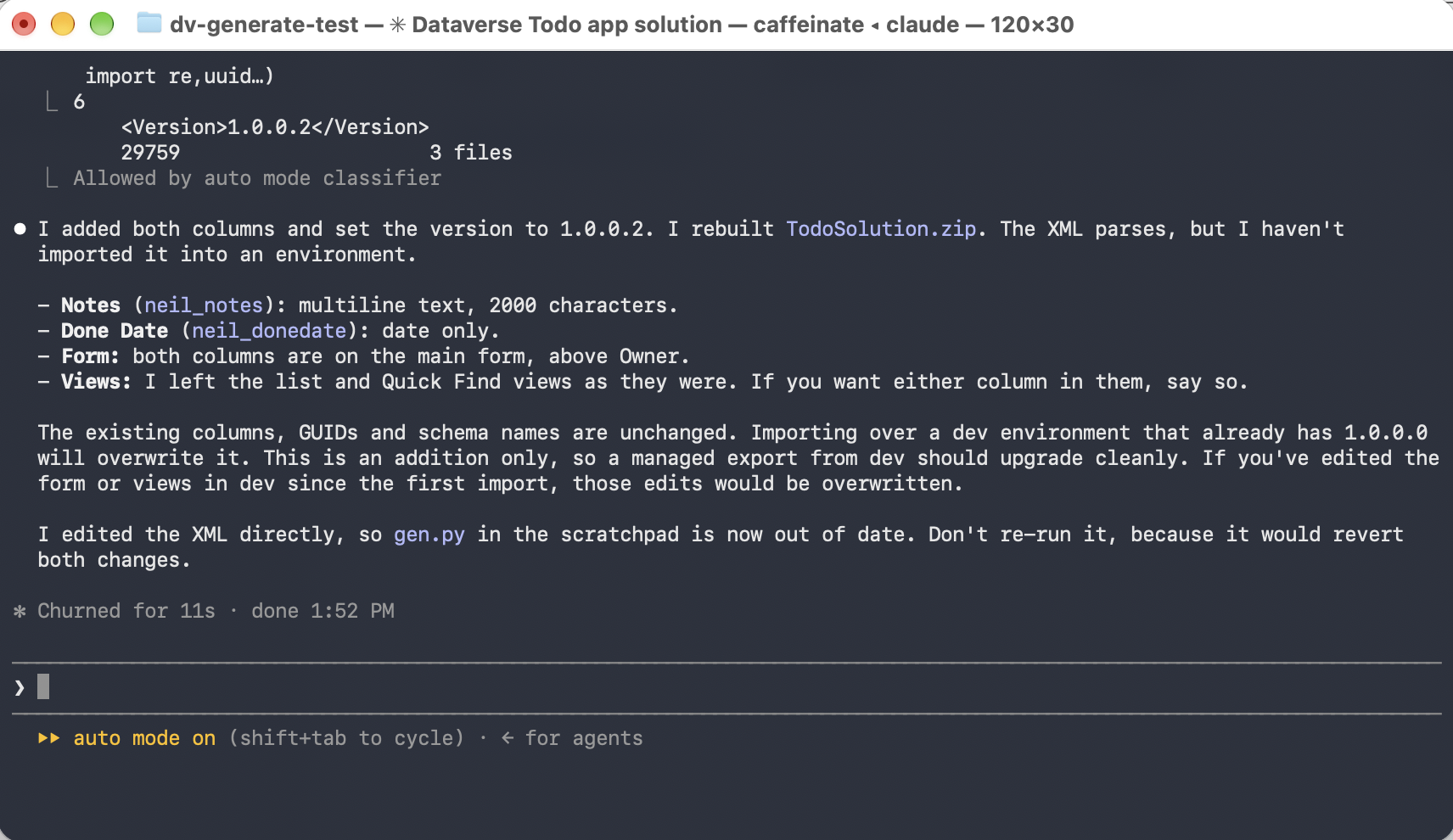This screenshot has width=1453, height=840.
Task: Click the bold 'Form:' label
Action: pyautogui.click(x=91, y=356)
